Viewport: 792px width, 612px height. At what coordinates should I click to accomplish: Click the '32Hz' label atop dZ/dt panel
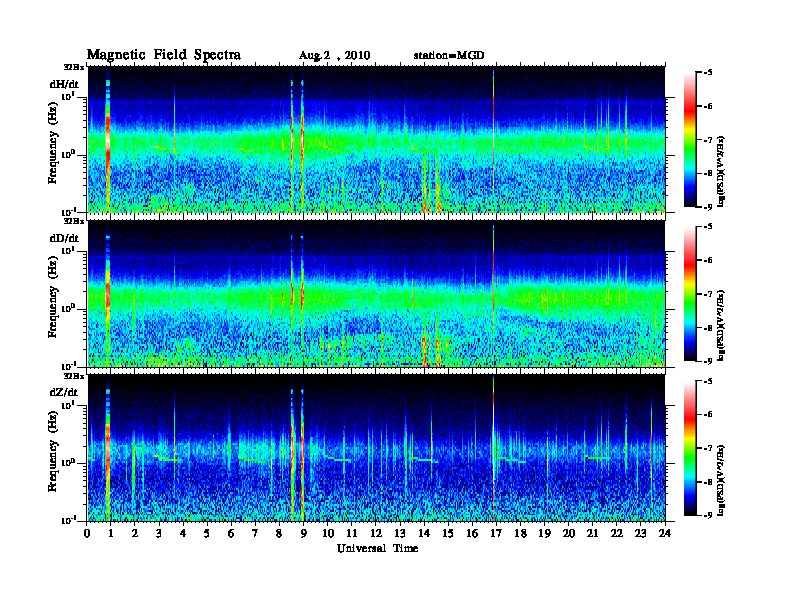pyautogui.click(x=74, y=376)
